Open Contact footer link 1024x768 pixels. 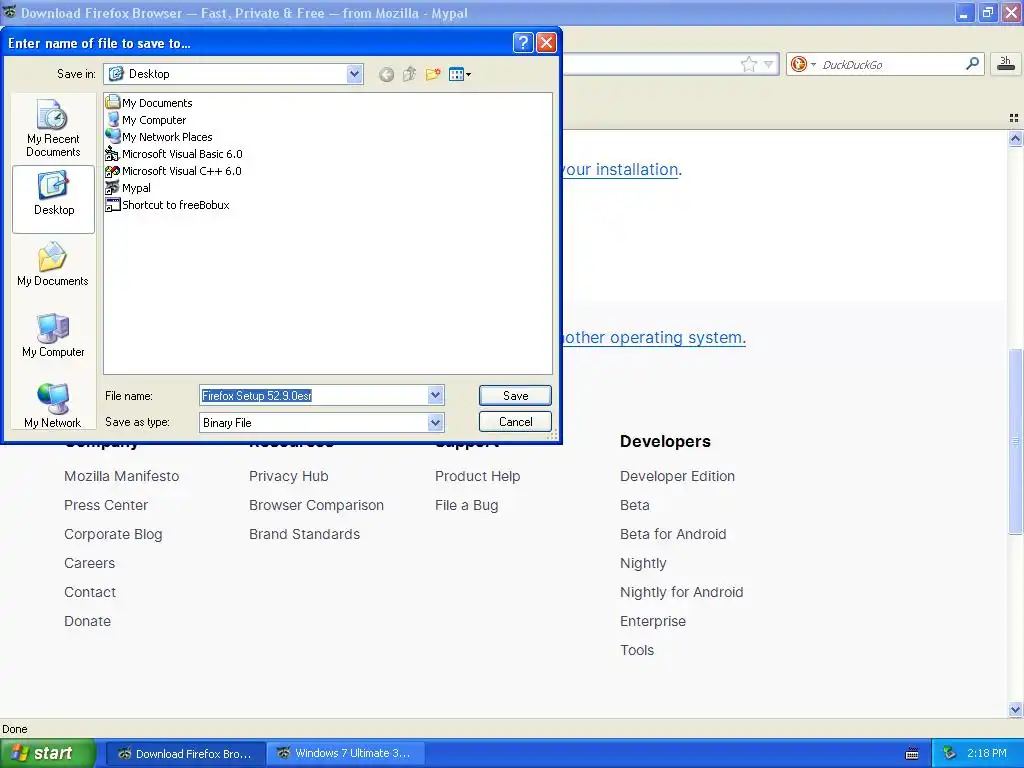click(x=90, y=592)
